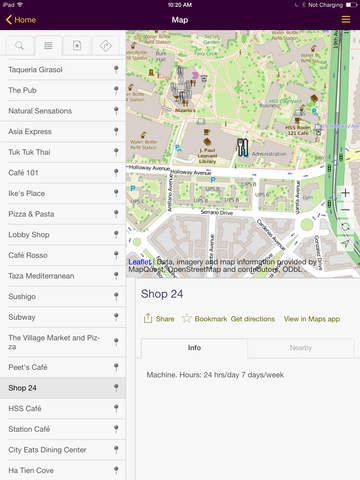Open the bookmarks tab icon
This screenshot has height=480, width=360.
click(77, 45)
